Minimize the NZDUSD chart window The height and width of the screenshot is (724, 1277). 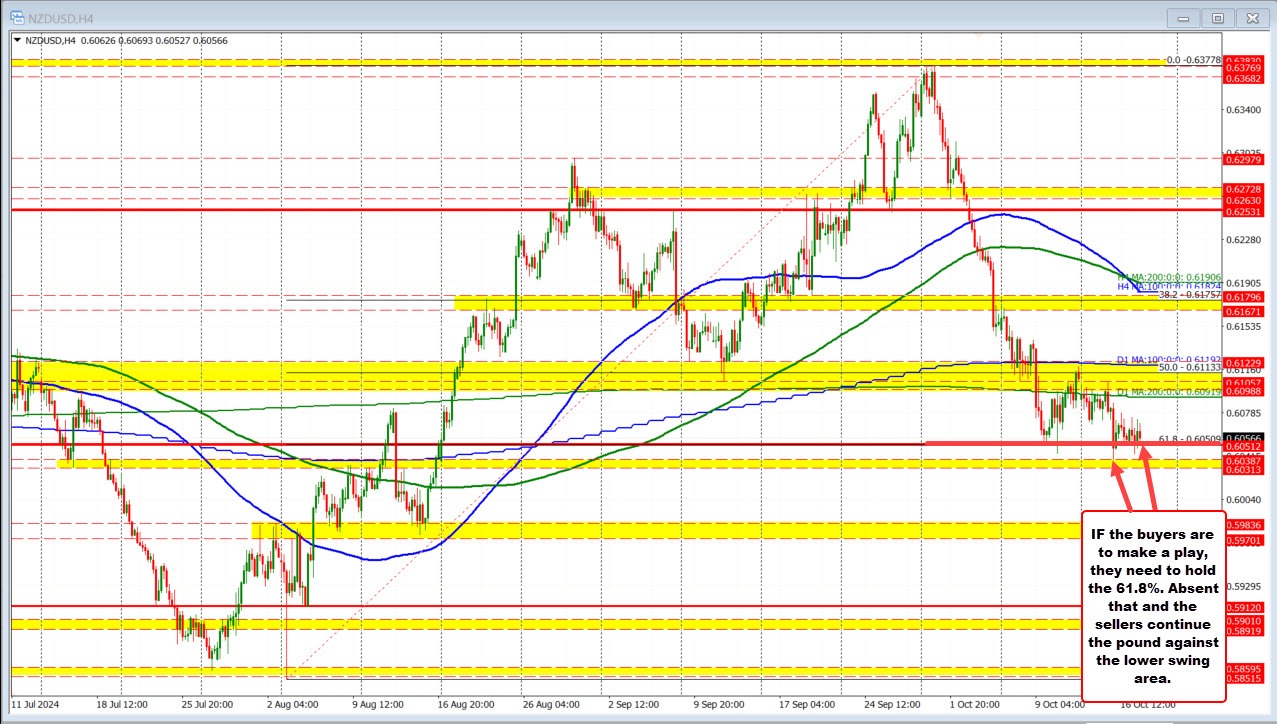(x=1182, y=17)
